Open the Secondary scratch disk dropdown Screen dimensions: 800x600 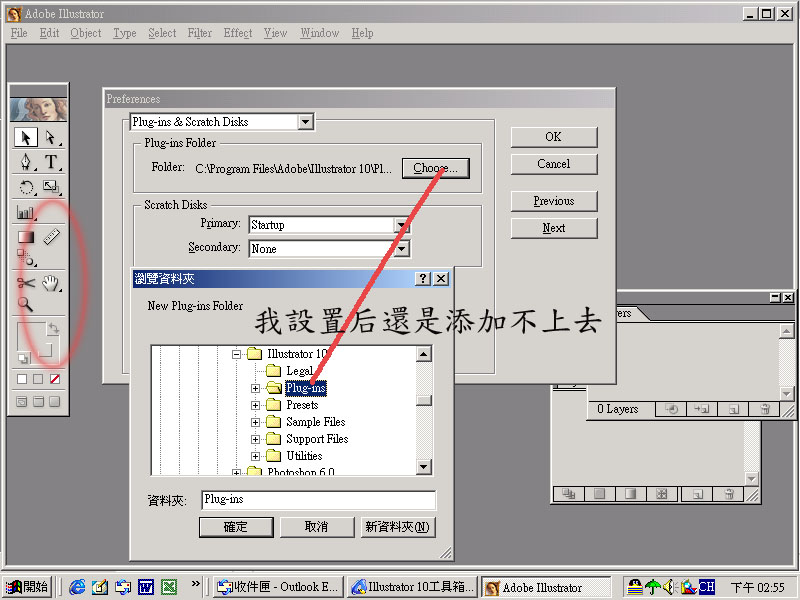[x=401, y=249]
